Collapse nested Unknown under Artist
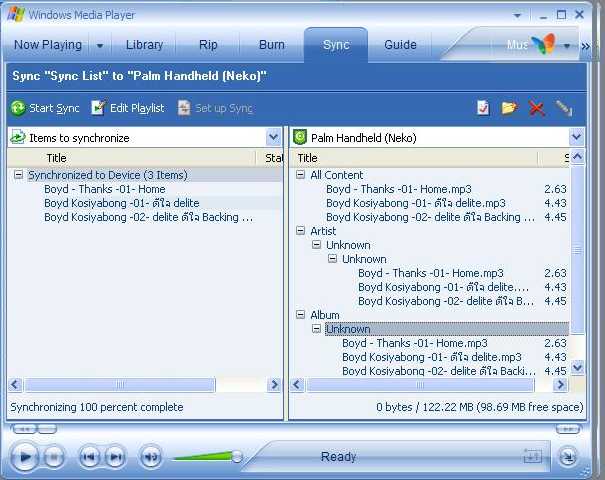This screenshot has width=605, height=480. pos(332,259)
